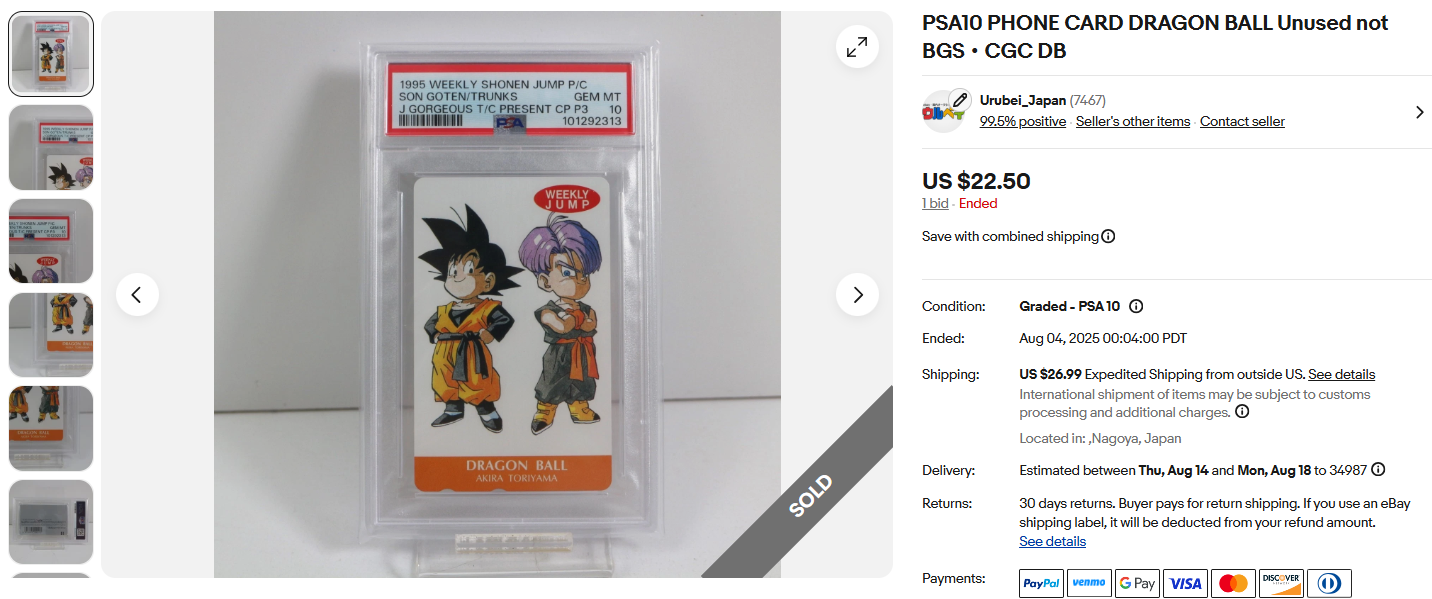The width and height of the screenshot is (1432, 599).
Task: Open delivery estimate info icon near 34987
Action: (x=1378, y=470)
